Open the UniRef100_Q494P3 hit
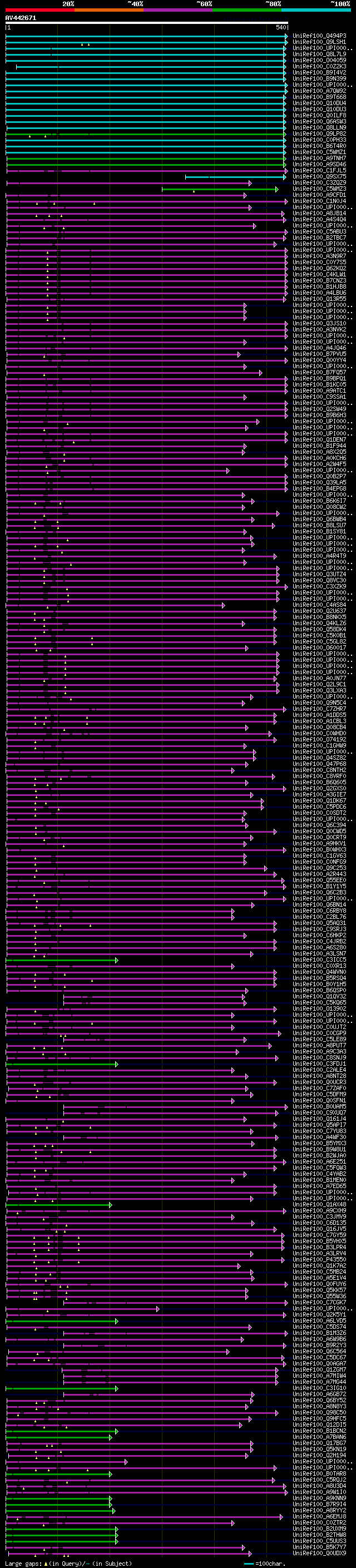Viewport: 356px width, 1568px height. click(319, 36)
